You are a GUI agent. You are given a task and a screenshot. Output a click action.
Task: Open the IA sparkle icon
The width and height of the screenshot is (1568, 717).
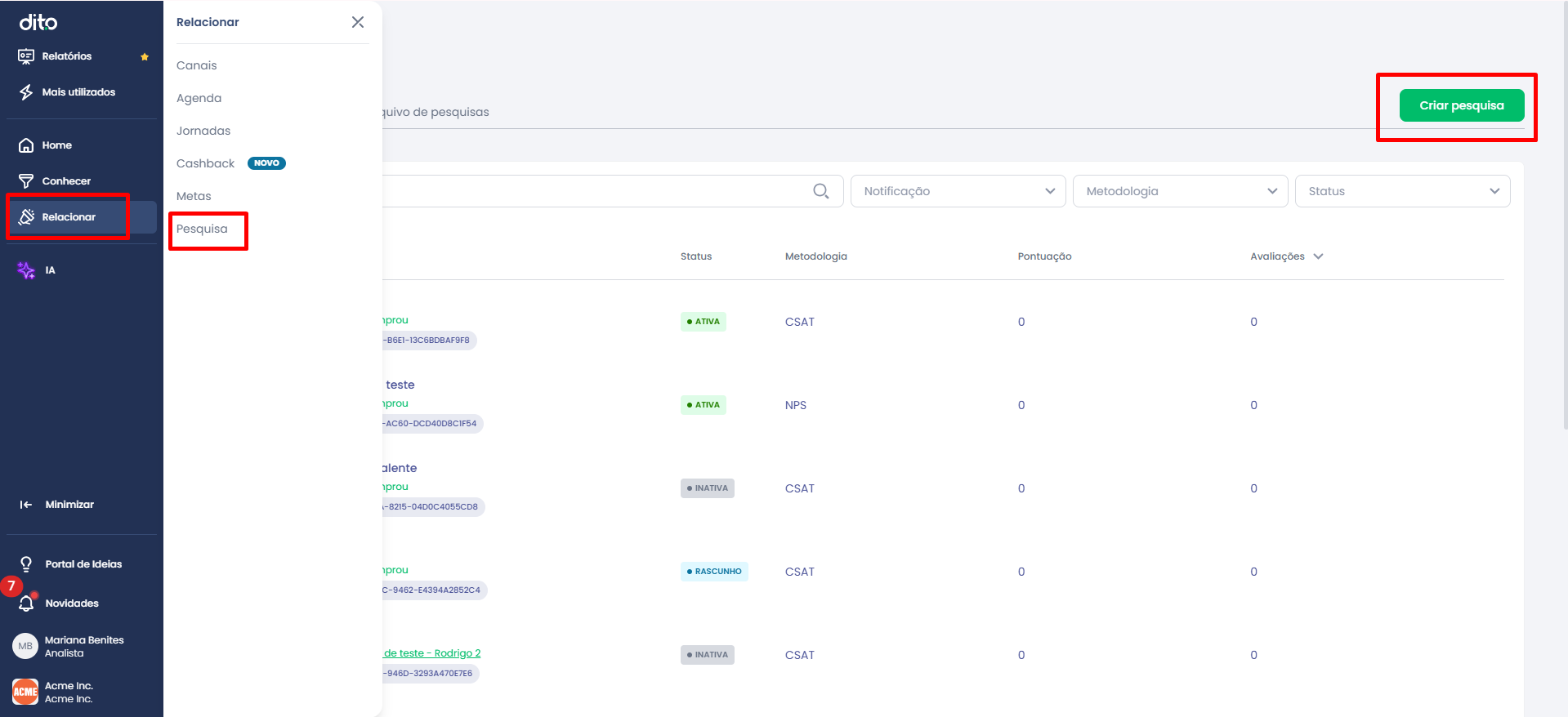tap(26, 270)
